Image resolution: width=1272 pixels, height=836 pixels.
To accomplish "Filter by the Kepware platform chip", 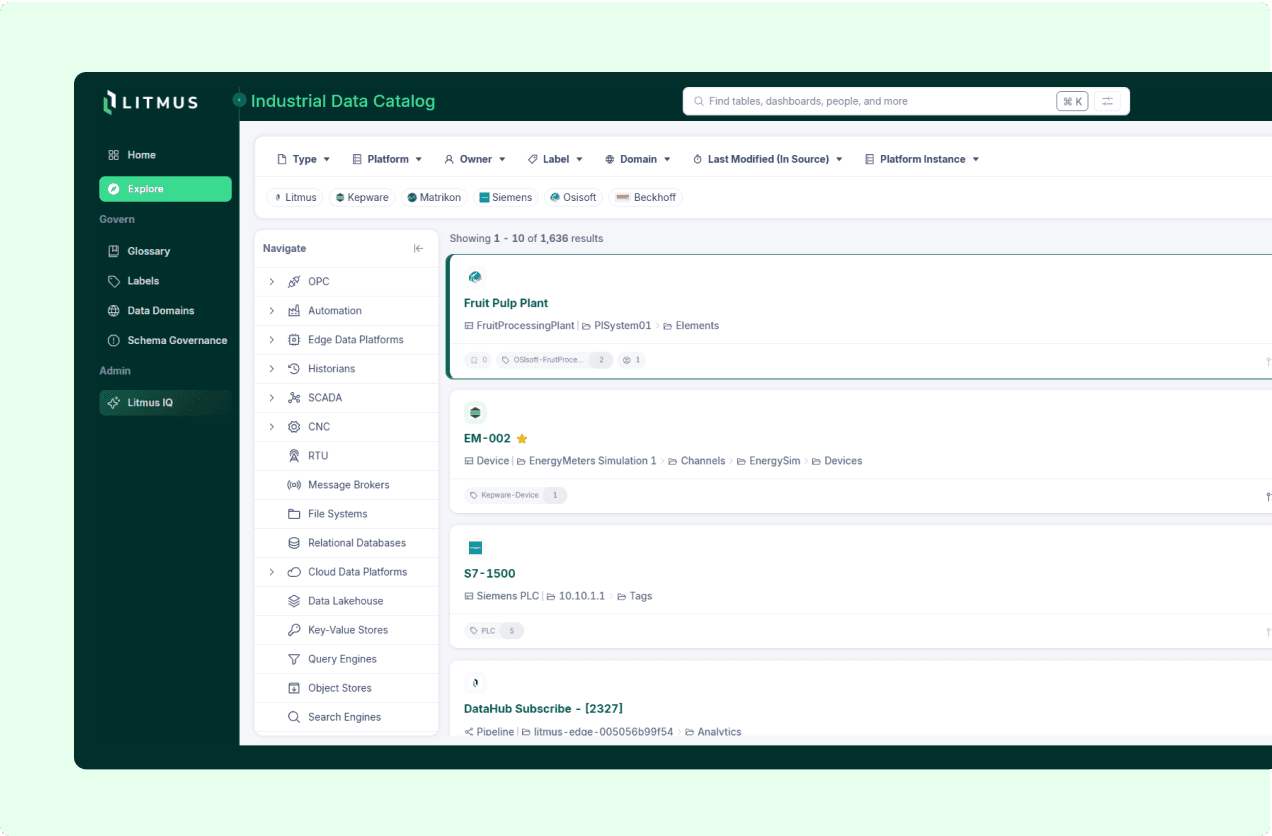I will point(361,198).
